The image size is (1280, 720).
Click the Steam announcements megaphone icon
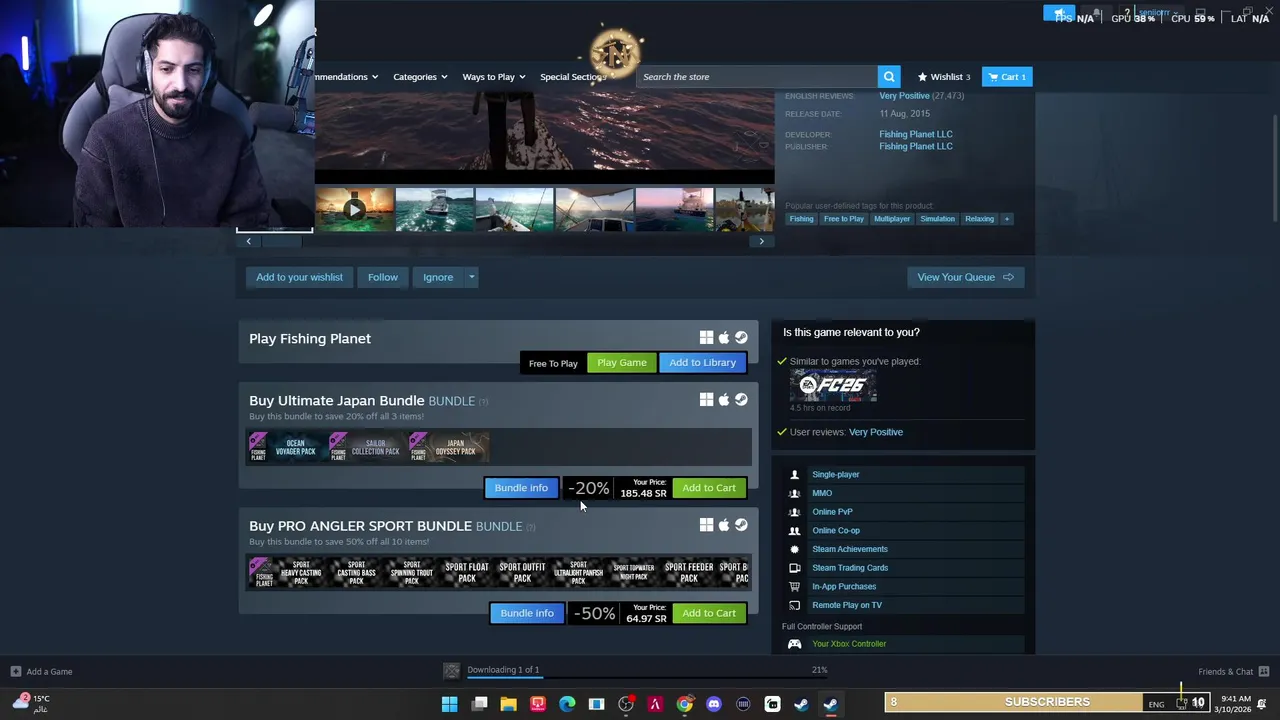pyautogui.click(x=1059, y=13)
